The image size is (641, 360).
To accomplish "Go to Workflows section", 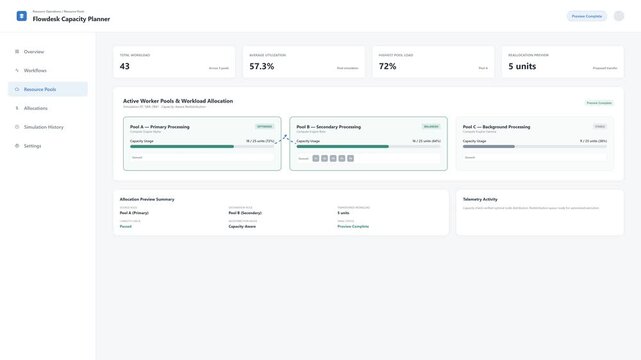I will 48,70.
